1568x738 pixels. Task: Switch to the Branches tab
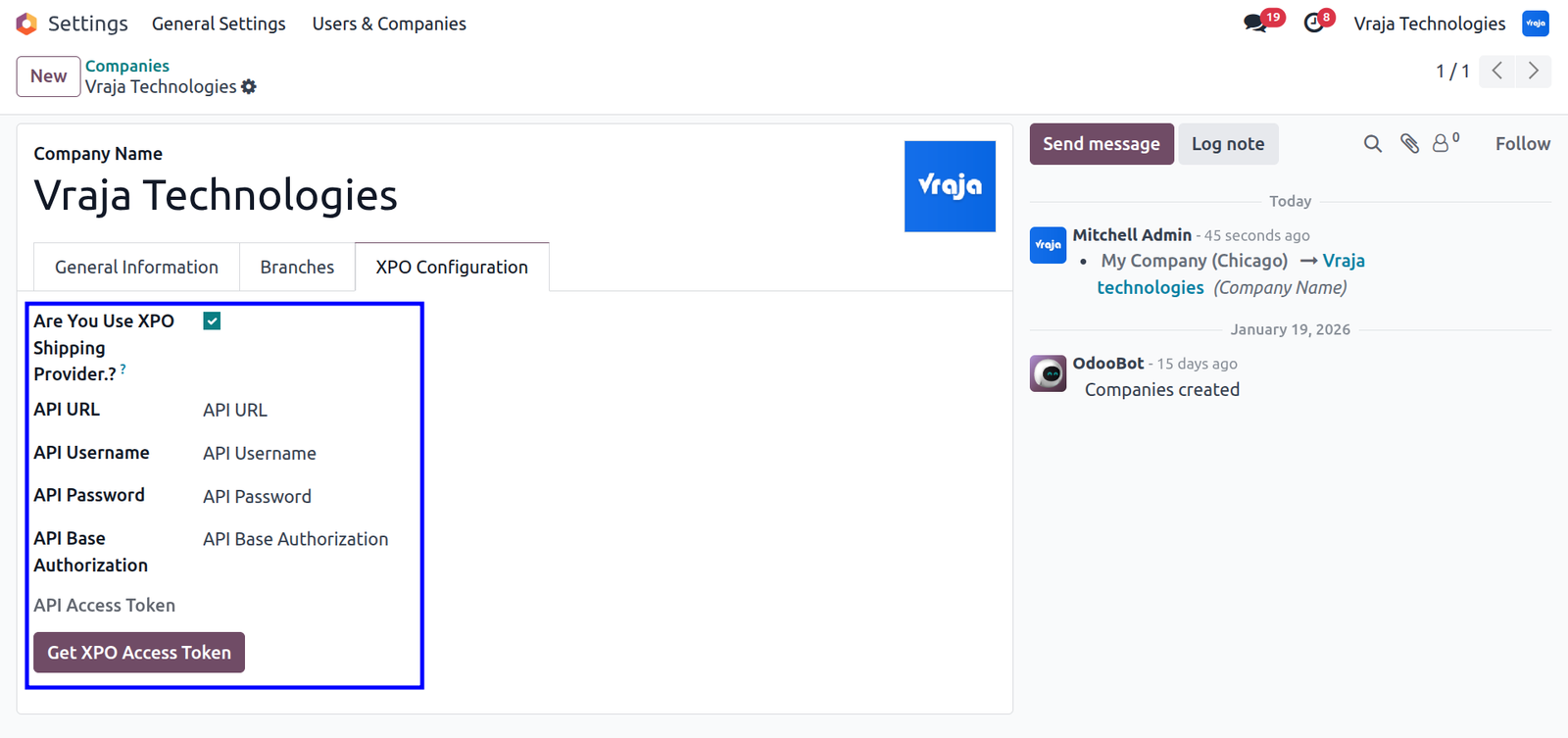coord(297,268)
